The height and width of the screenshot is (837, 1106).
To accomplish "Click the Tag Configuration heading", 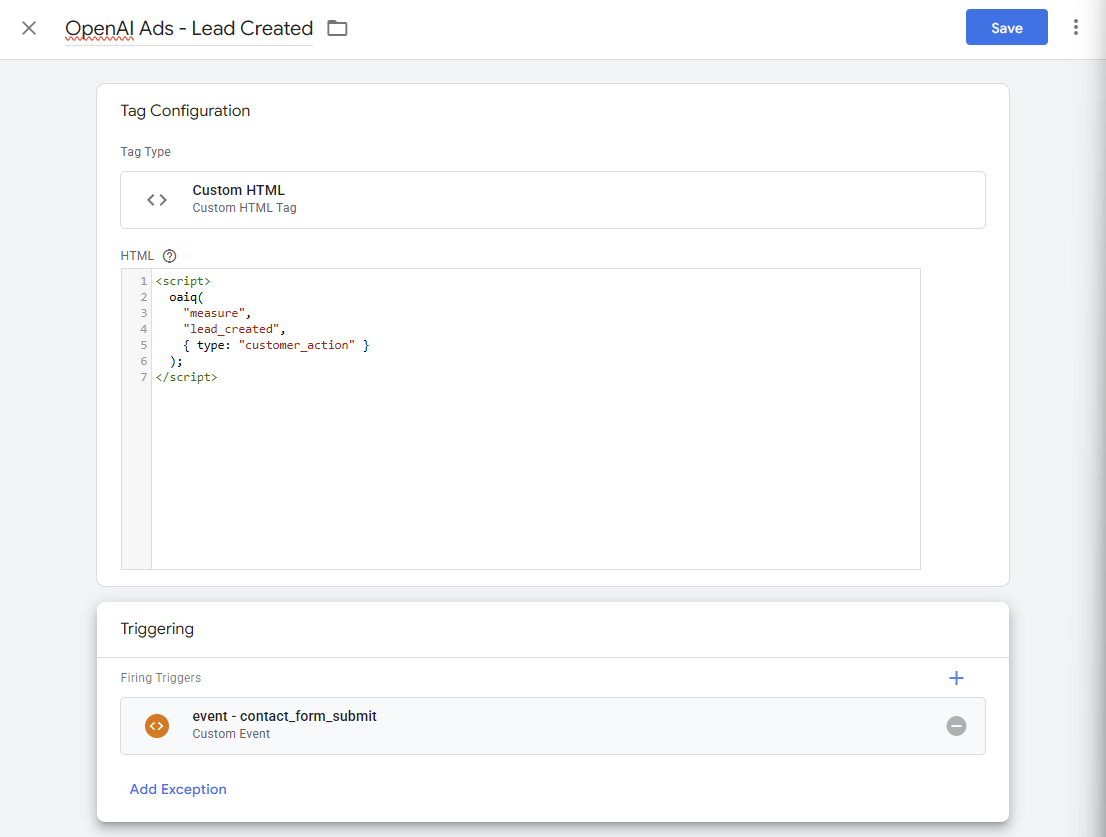I will [x=185, y=111].
